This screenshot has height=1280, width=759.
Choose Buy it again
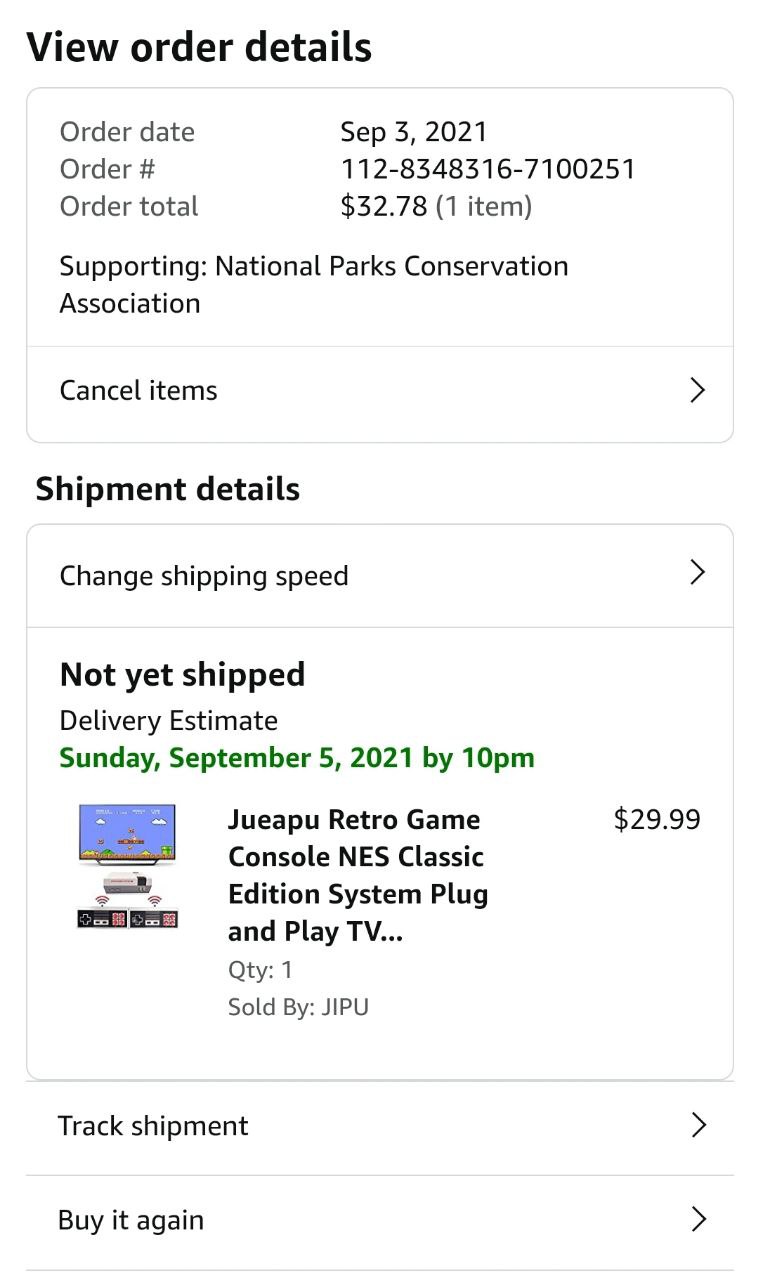[x=131, y=1220]
